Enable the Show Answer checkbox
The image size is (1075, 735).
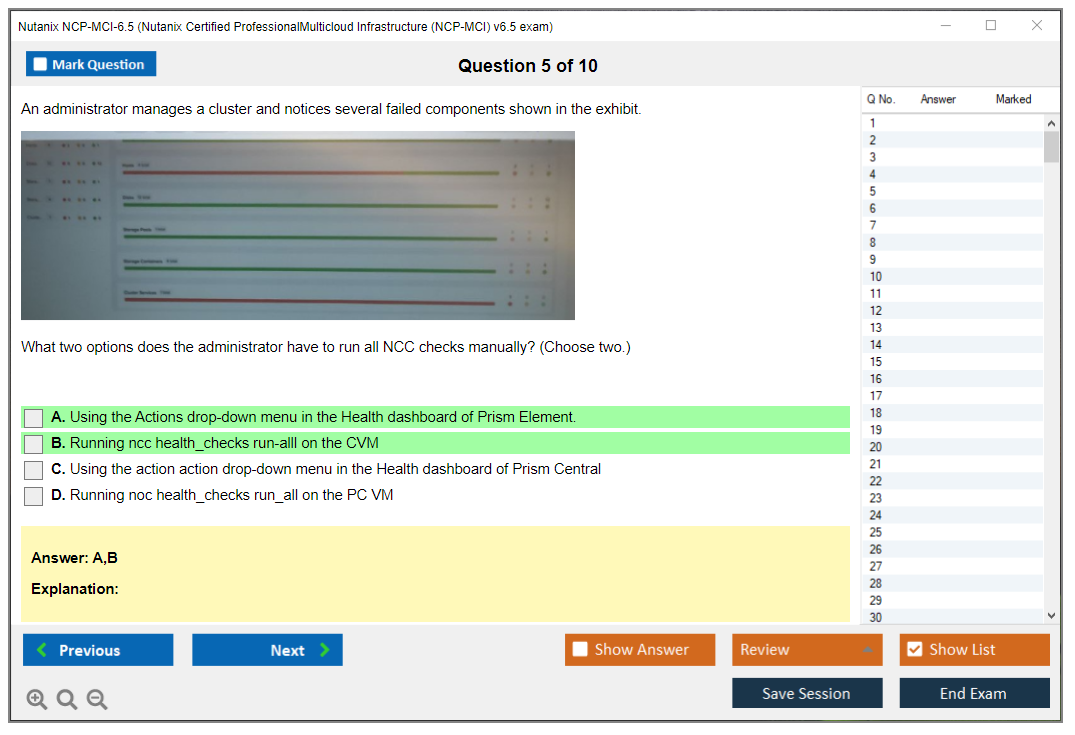[x=580, y=650]
